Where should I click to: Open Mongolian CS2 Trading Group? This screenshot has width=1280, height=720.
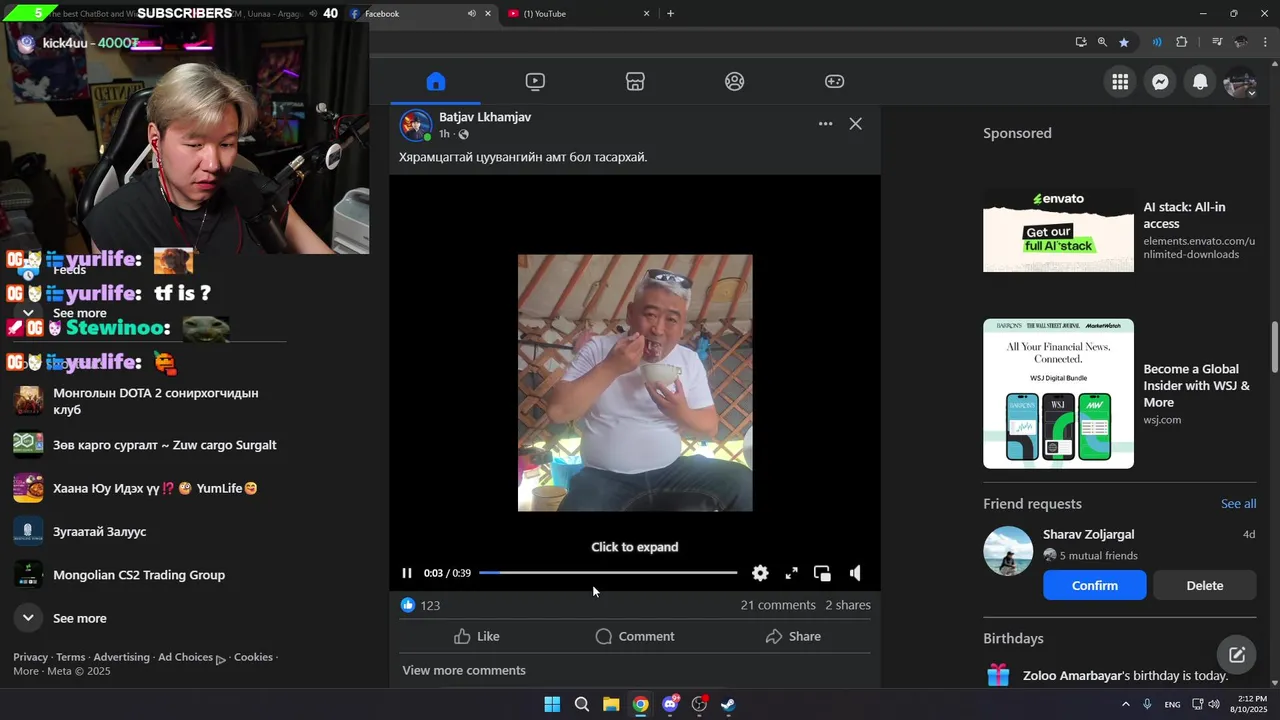coord(150,575)
